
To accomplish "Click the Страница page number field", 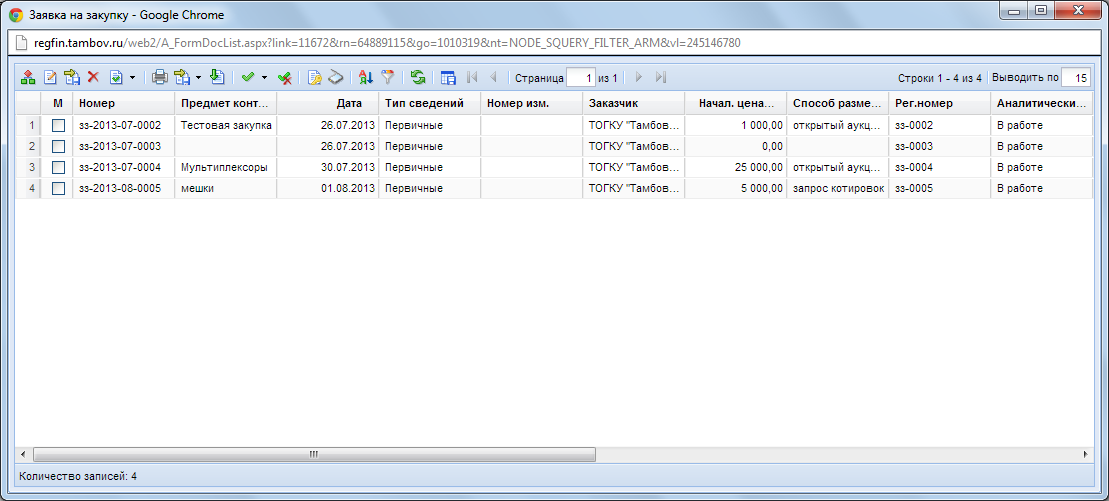I will click(x=581, y=77).
